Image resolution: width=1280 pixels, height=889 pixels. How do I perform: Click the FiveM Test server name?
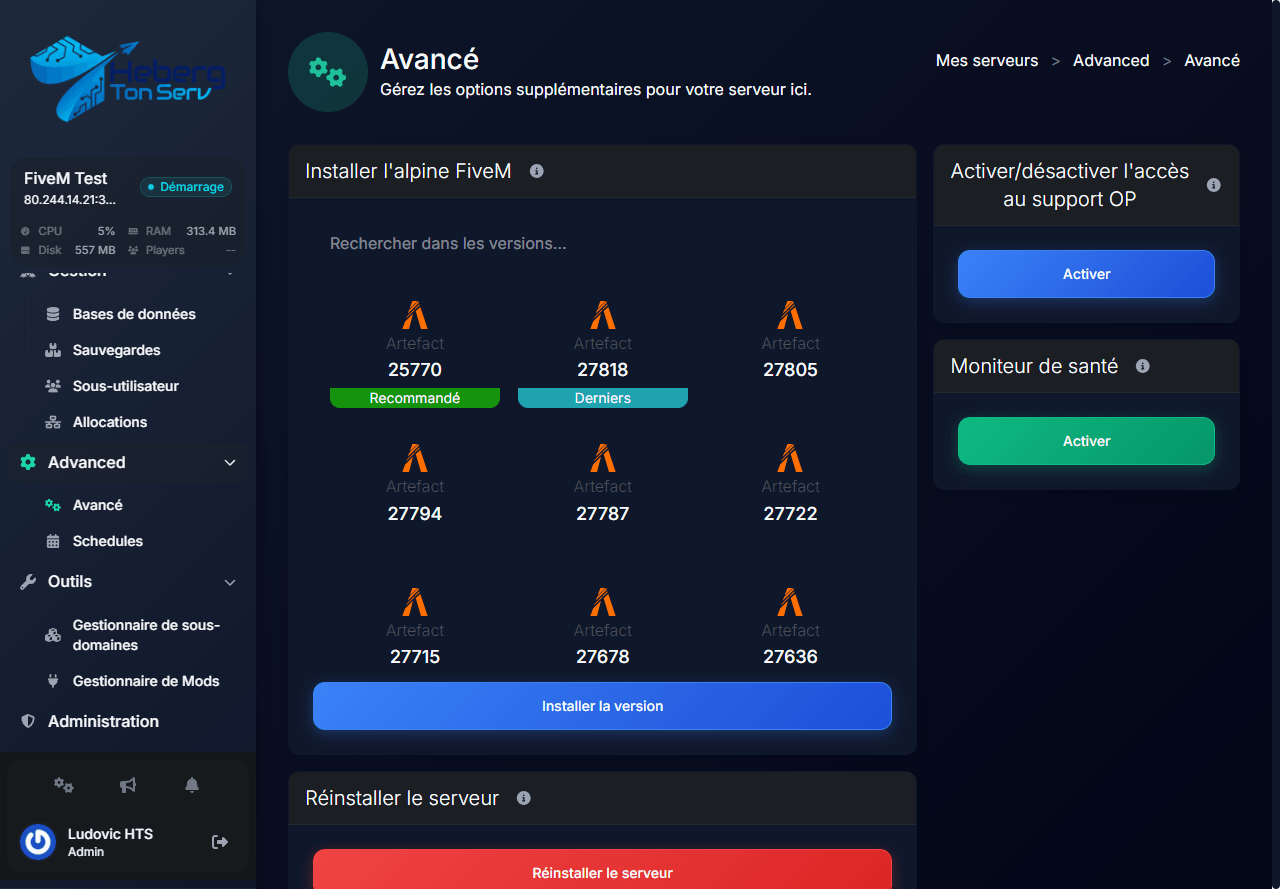pos(66,178)
